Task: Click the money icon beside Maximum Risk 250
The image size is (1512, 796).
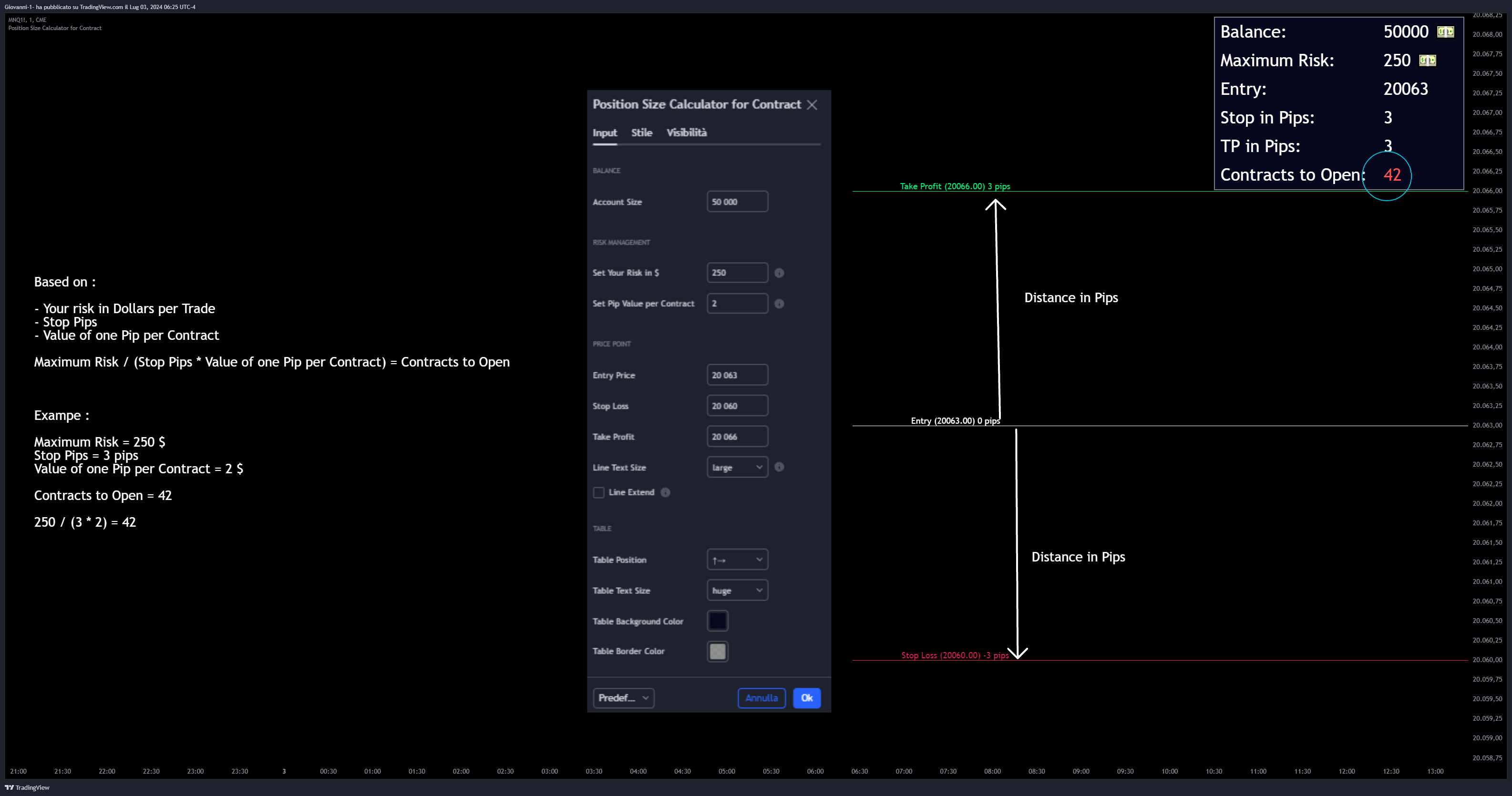Action: pyautogui.click(x=1428, y=60)
